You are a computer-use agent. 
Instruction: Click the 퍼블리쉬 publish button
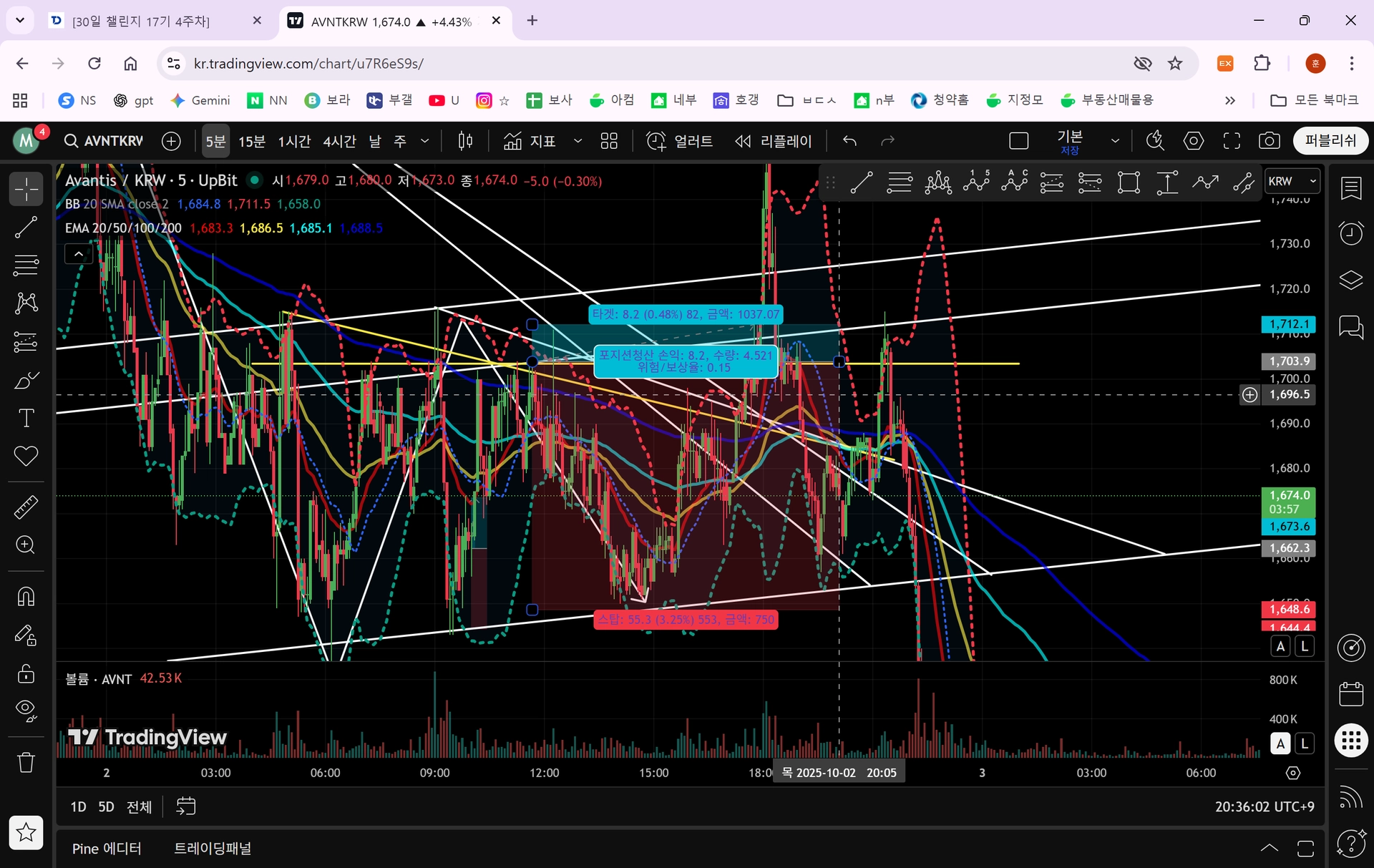point(1330,141)
